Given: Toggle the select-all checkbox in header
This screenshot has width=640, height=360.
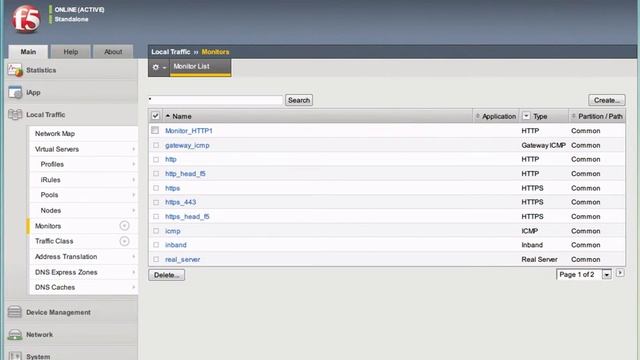Looking at the screenshot, I should pos(155,116).
